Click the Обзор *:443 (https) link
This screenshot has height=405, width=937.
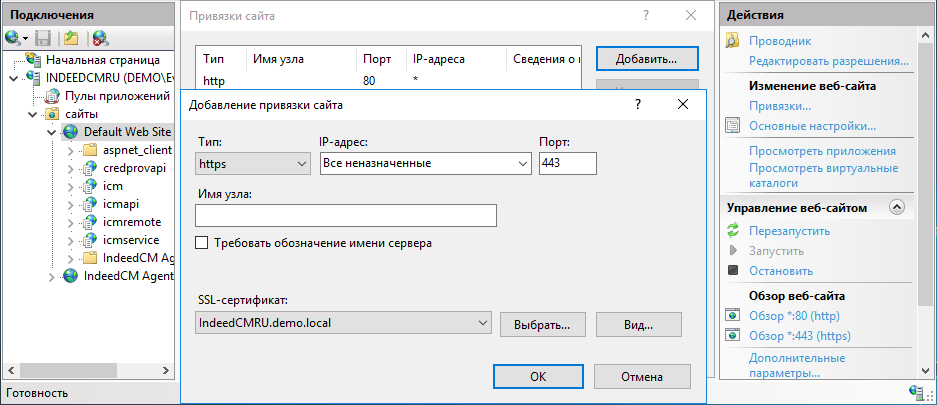pyautogui.click(x=798, y=336)
